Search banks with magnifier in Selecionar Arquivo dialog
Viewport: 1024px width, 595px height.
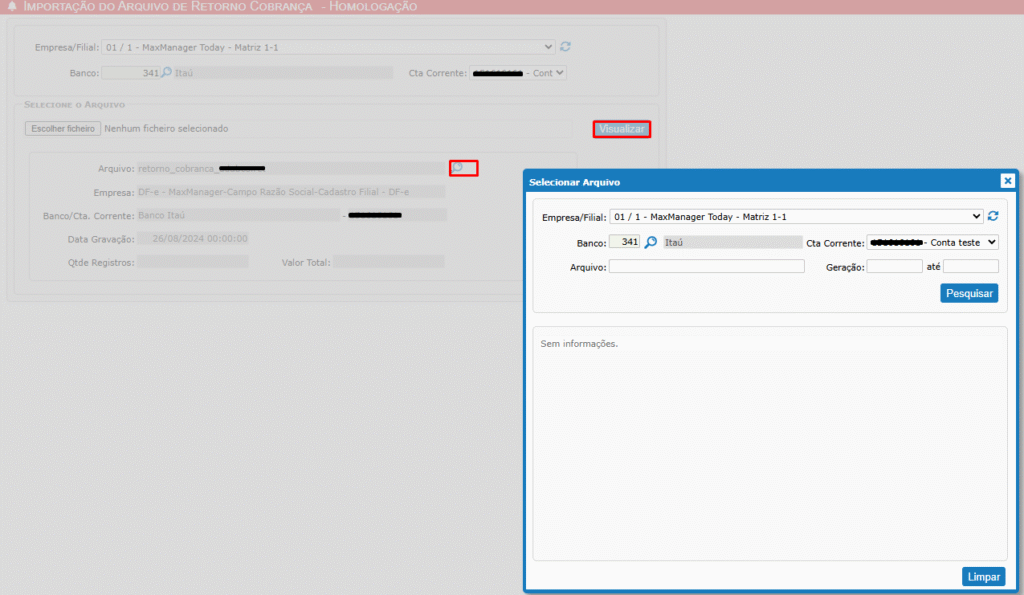click(650, 242)
